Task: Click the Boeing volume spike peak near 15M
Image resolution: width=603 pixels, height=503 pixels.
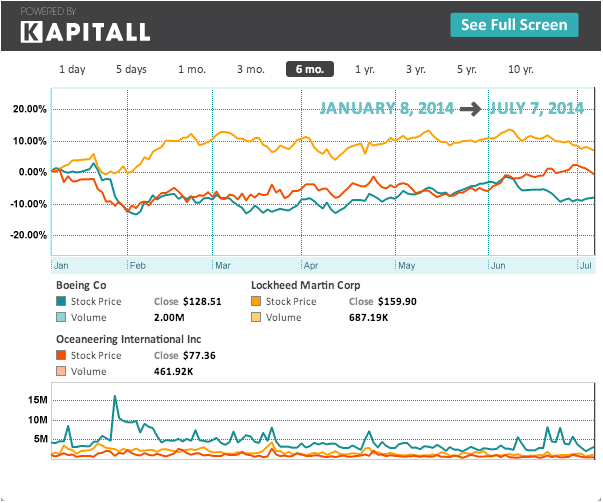Action: (x=115, y=396)
